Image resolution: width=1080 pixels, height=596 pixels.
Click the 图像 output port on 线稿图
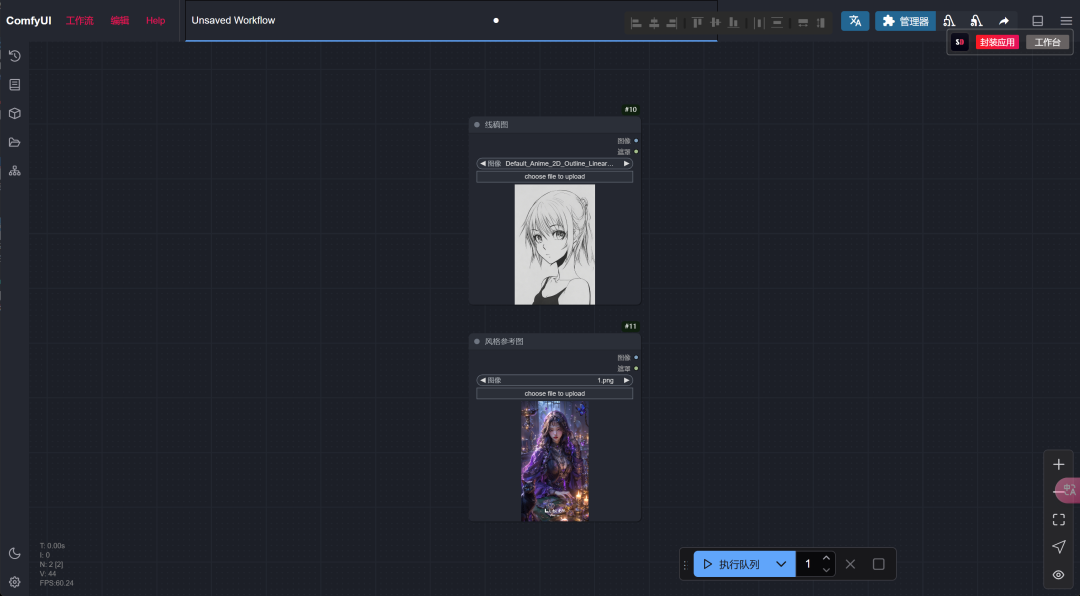click(636, 141)
